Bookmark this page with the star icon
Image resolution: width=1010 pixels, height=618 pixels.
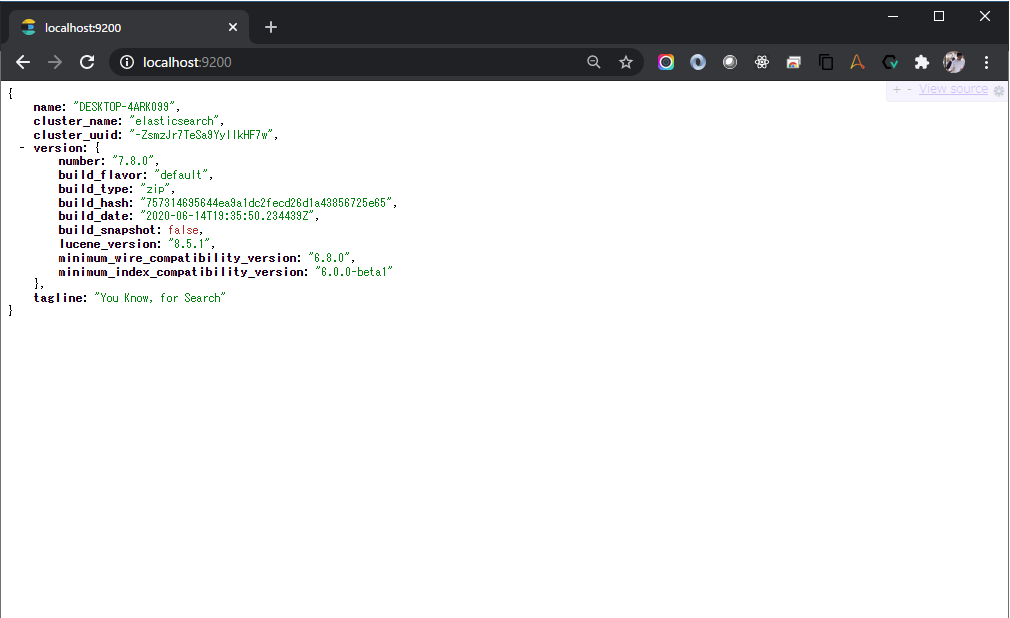[625, 62]
